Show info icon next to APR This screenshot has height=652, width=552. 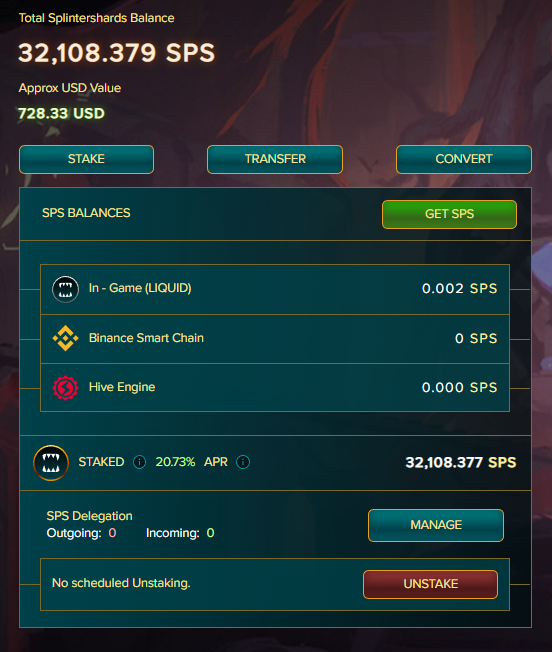click(x=243, y=462)
